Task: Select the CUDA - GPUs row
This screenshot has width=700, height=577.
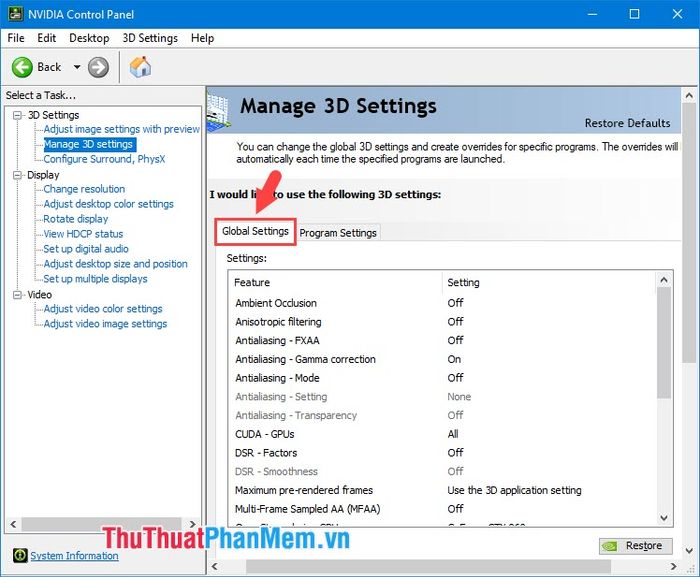Action: point(442,434)
